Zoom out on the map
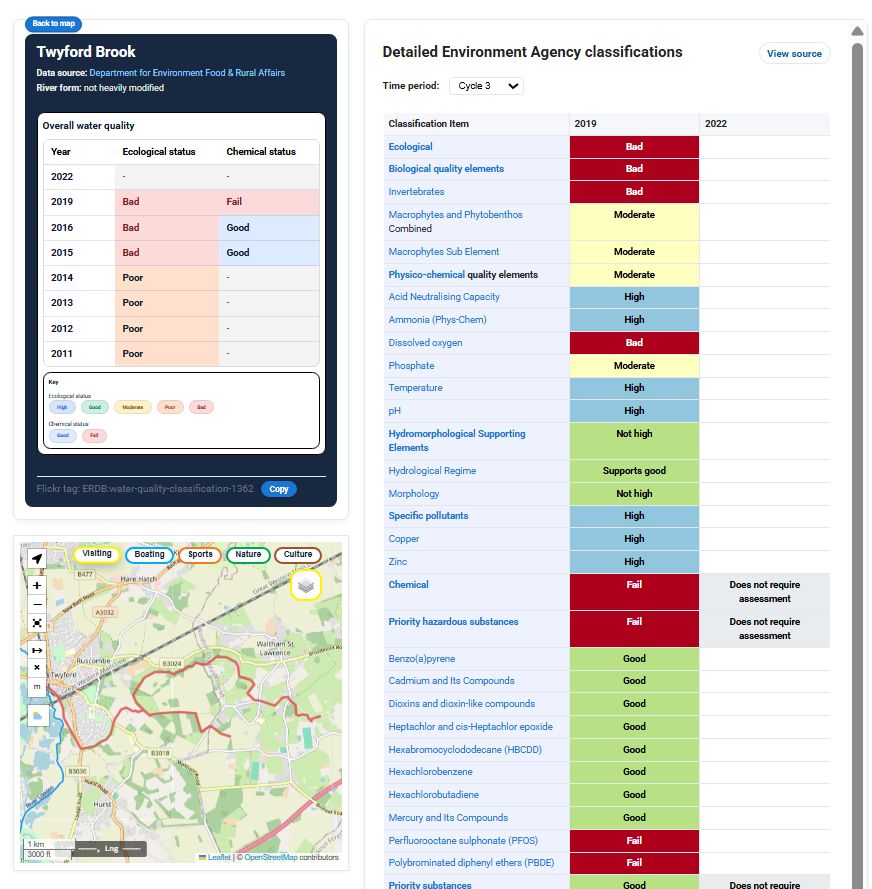Viewport: 872px width, 889px height. [x=37, y=604]
